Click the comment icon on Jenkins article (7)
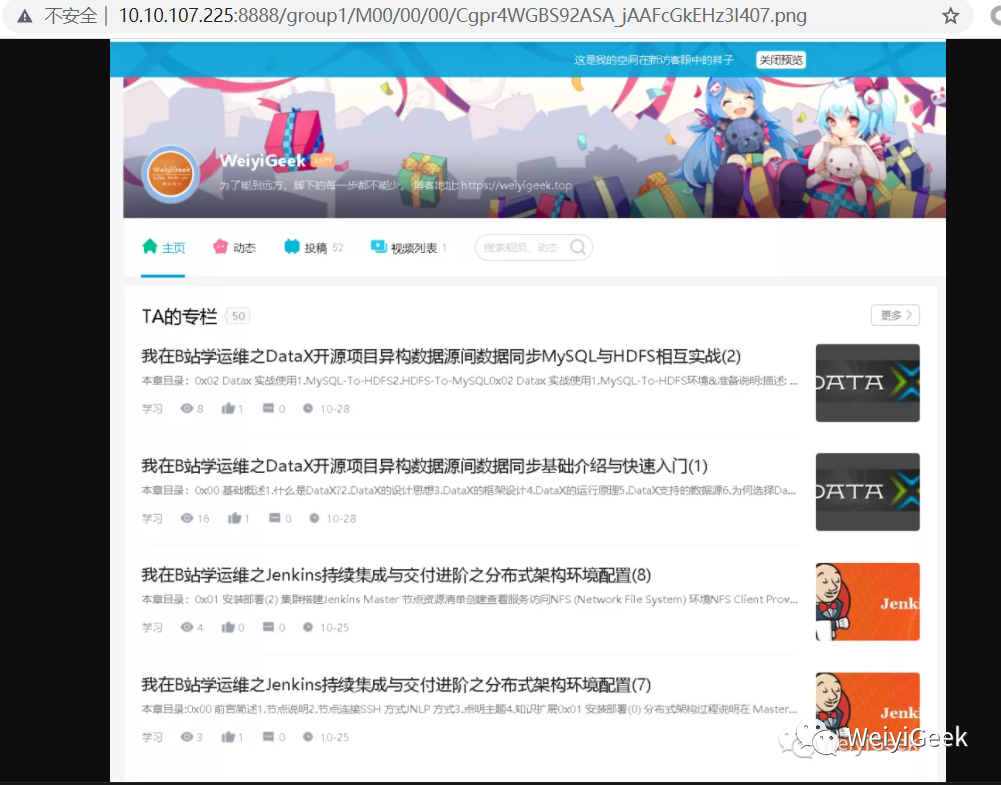The image size is (1001, 785). (268, 737)
